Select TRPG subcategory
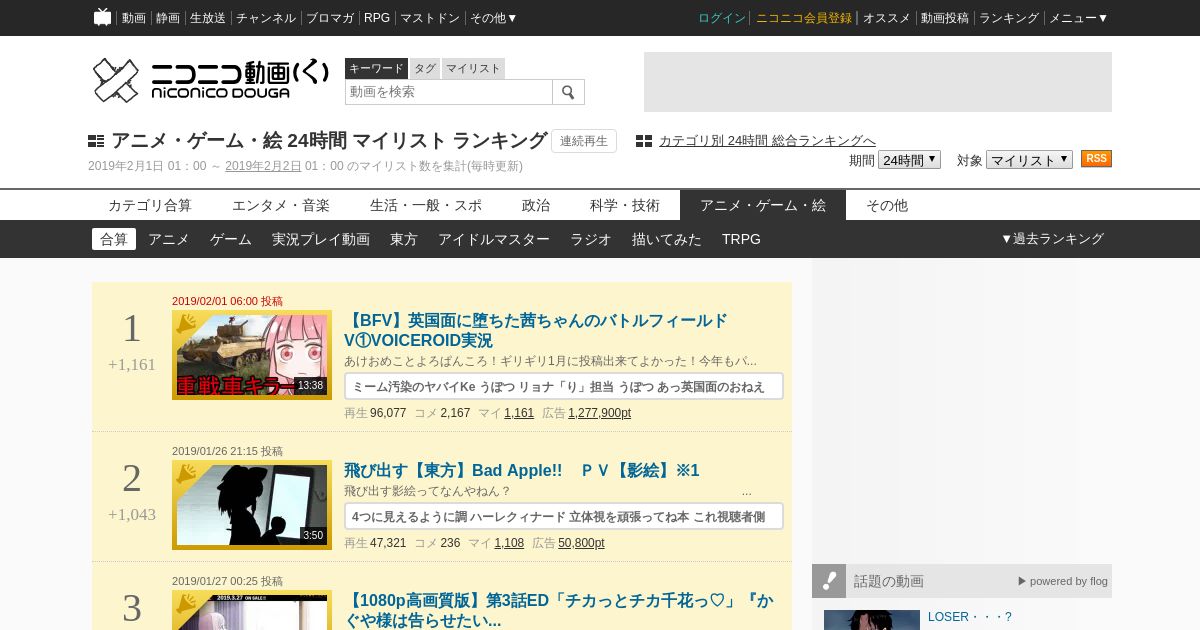The image size is (1200, 630). (741, 239)
